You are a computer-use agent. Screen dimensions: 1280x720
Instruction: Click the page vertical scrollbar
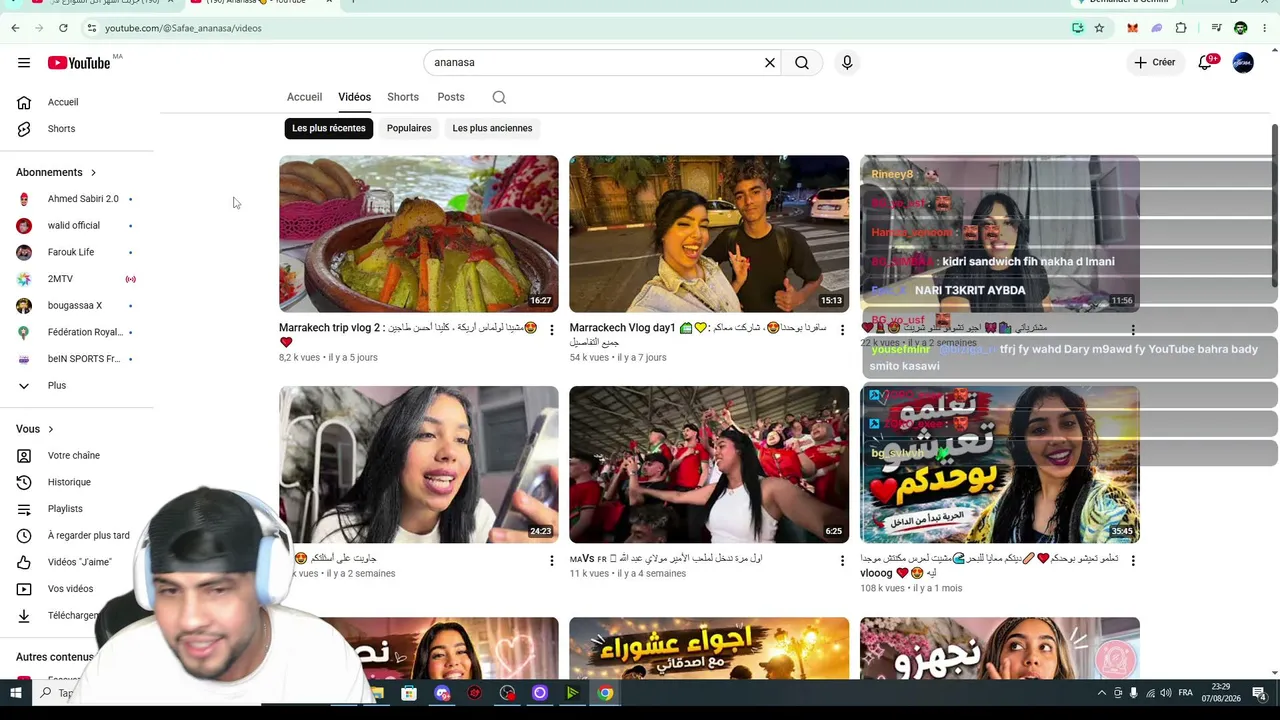coord(1275,206)
